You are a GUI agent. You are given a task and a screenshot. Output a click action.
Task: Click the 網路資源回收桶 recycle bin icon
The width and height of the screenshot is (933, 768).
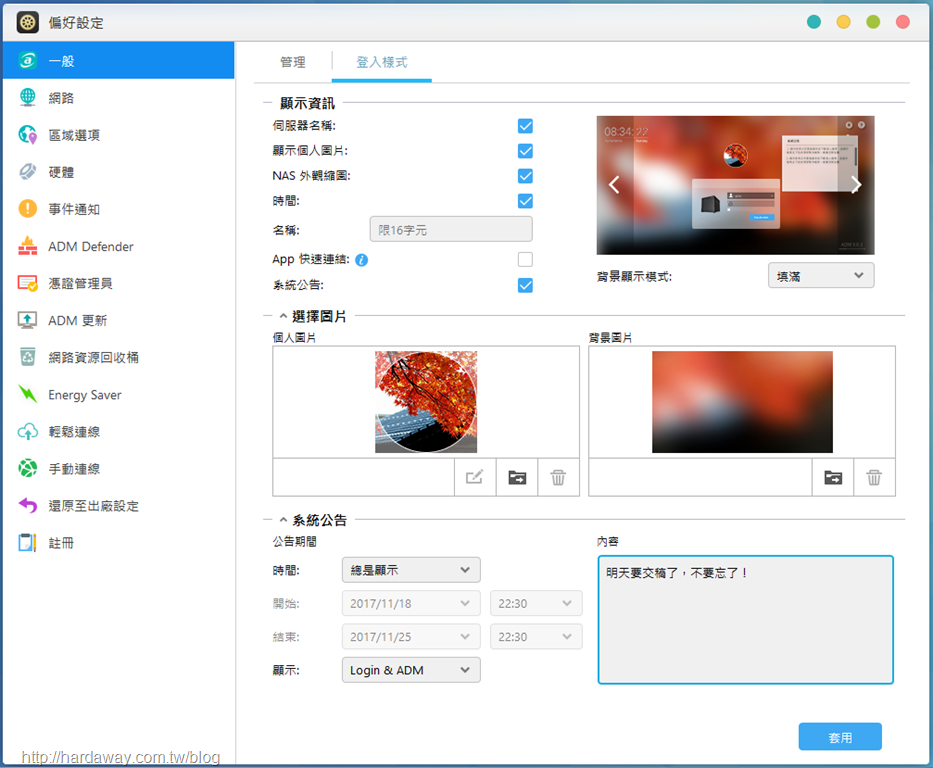tap(27, 357)
